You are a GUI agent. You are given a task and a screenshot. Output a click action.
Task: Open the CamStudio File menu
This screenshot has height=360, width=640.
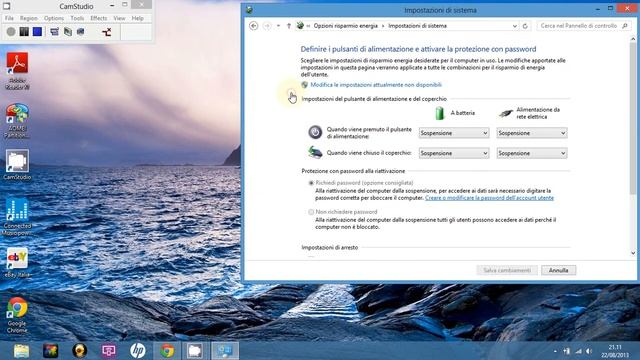coord(9,18)
